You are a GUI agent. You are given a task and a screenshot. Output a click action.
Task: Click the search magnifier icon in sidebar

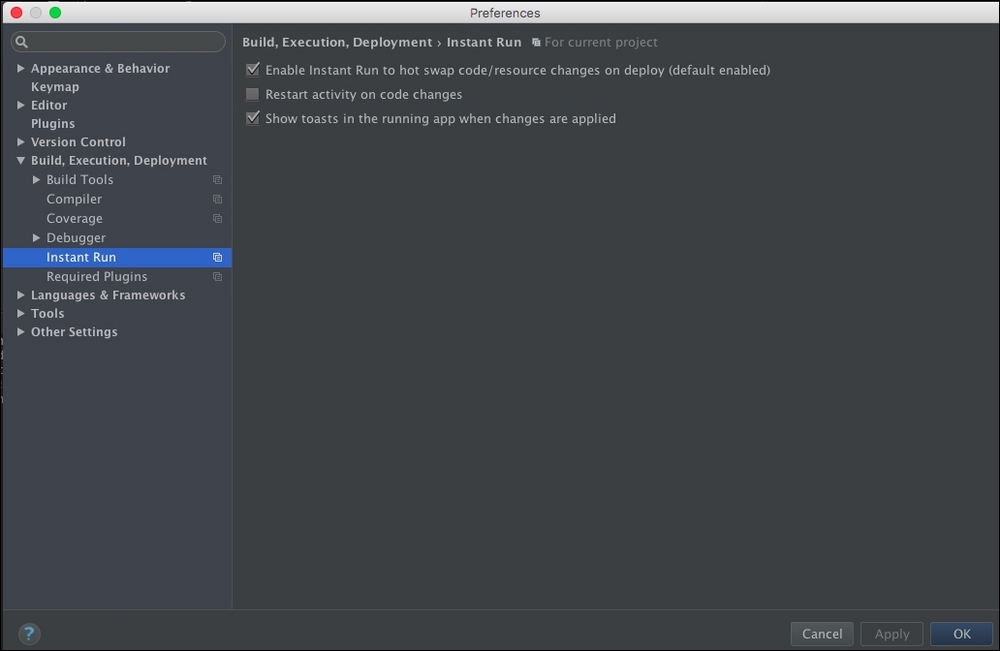pos(22,42)
